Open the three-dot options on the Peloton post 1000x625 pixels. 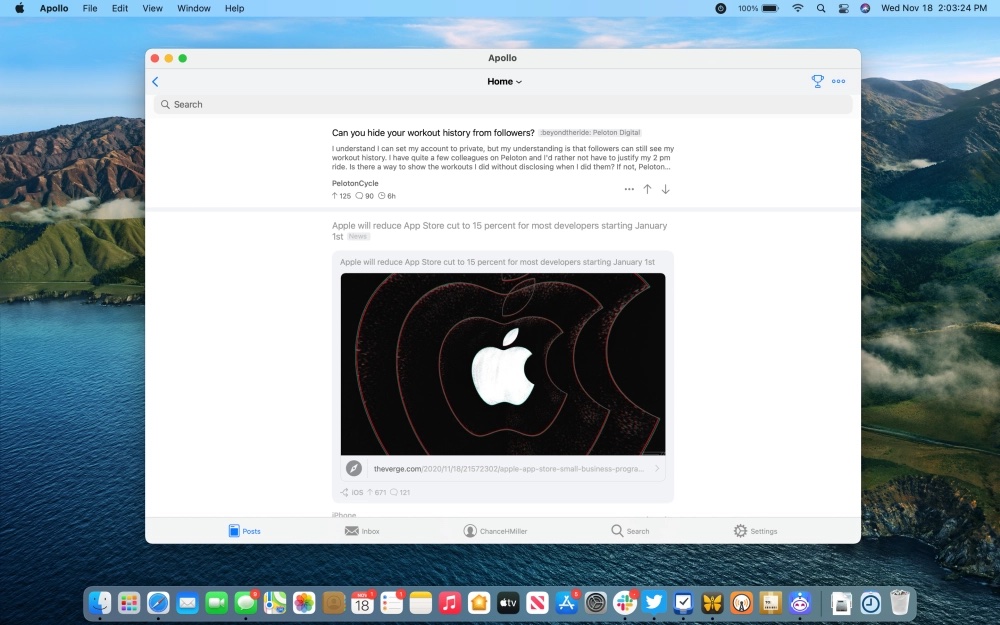click(629, 189)
